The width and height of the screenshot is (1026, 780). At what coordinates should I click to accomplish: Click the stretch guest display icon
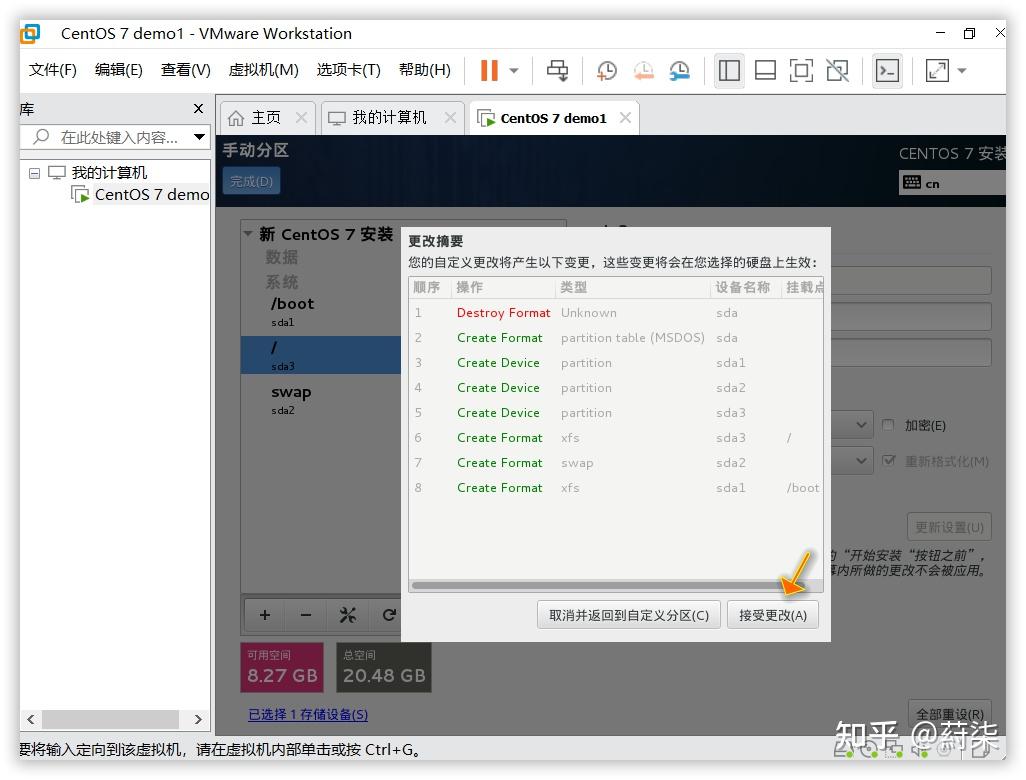pos(937,70)
